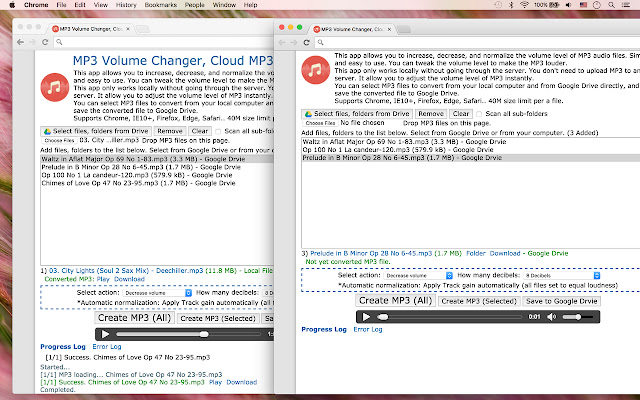Open Error Log link in left window
This screenshot has height=400, width=640.
107,347
